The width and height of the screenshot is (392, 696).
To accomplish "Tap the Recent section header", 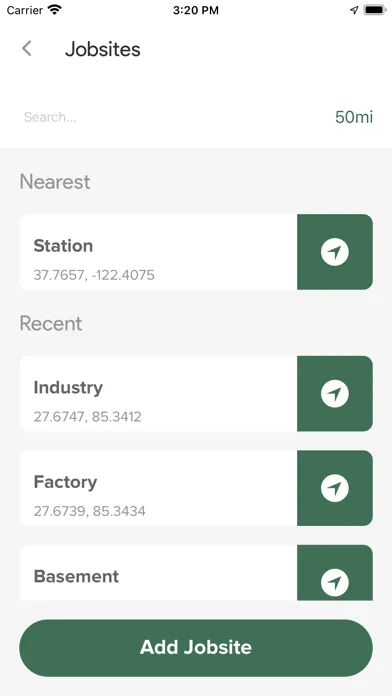I will [x=51, y=323].
